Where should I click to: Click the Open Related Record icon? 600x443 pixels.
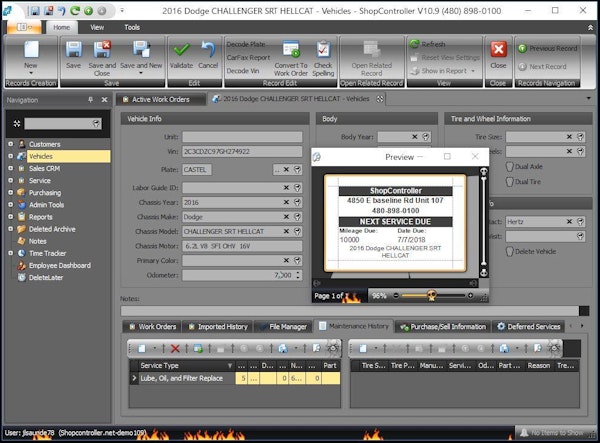tap(371, 50)
